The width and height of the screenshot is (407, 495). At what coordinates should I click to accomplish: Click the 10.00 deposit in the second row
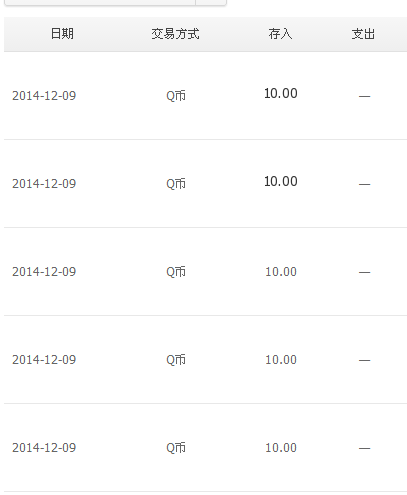pos(281,181)
